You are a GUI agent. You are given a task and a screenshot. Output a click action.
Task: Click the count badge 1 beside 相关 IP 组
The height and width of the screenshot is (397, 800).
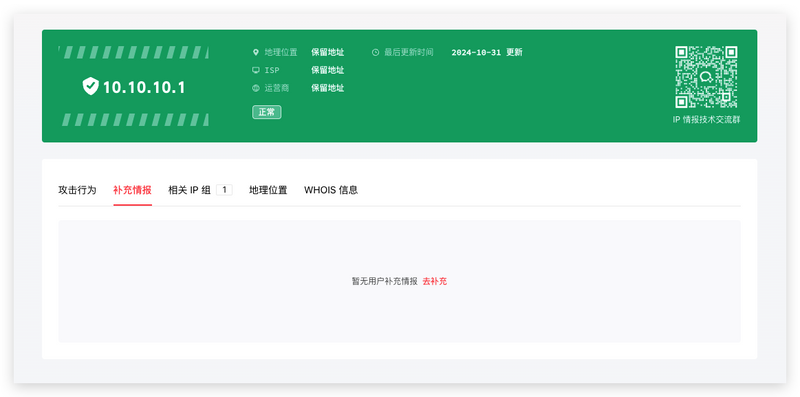click(x=224, y=190)
